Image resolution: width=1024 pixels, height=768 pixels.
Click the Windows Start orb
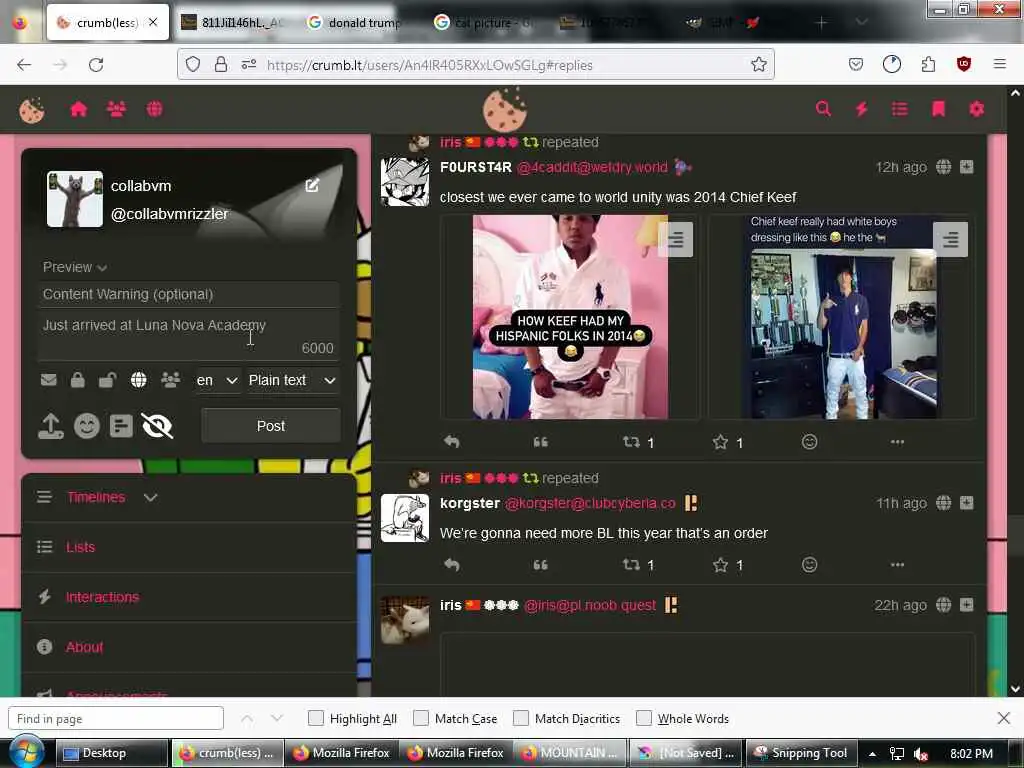click(25, 752)
